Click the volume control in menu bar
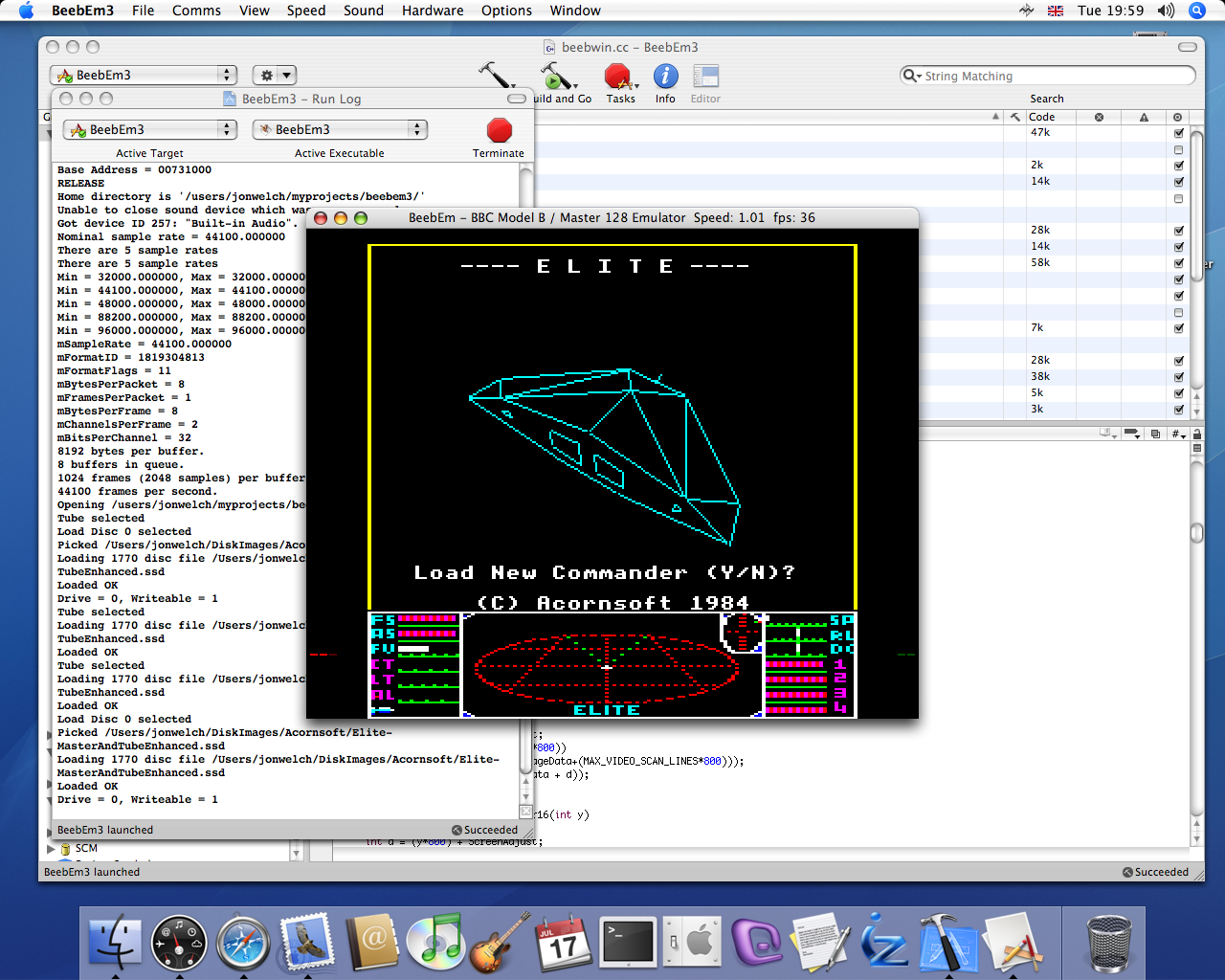Screen dimensions: 1225x980 tap(1165, 11)
